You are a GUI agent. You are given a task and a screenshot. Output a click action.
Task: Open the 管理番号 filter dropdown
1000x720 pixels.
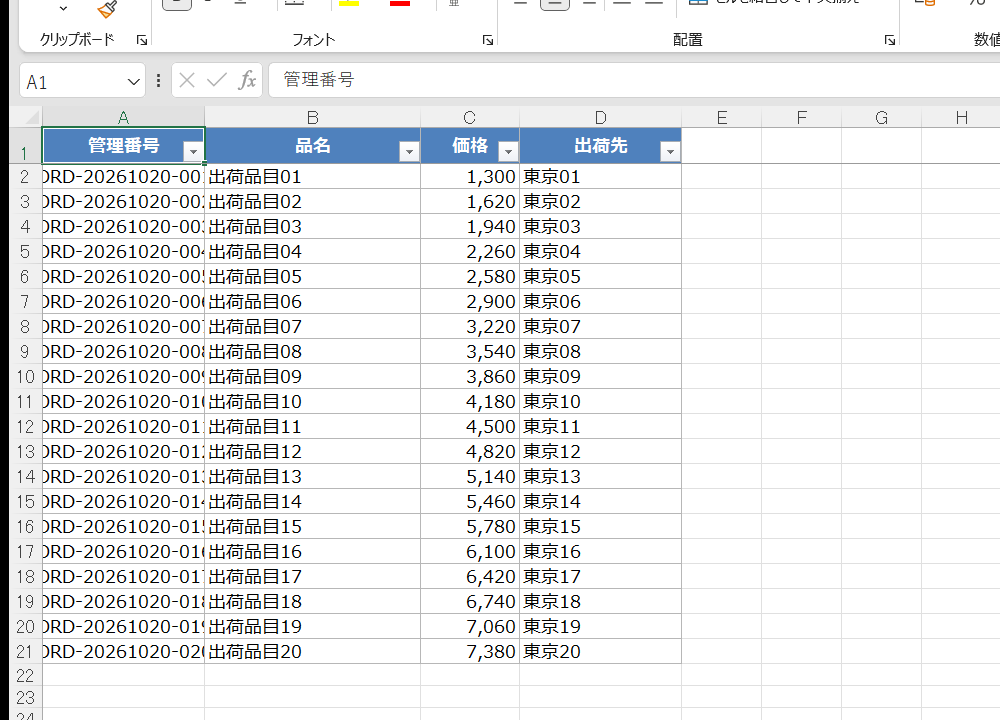tap(193, 152)
